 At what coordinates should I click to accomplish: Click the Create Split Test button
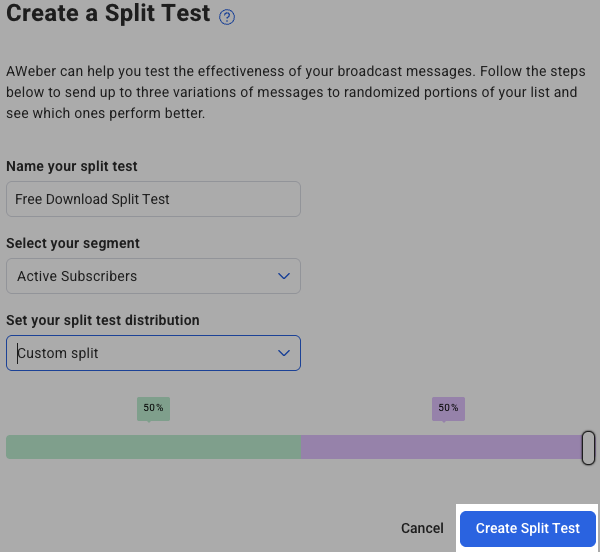click(527, 528)
